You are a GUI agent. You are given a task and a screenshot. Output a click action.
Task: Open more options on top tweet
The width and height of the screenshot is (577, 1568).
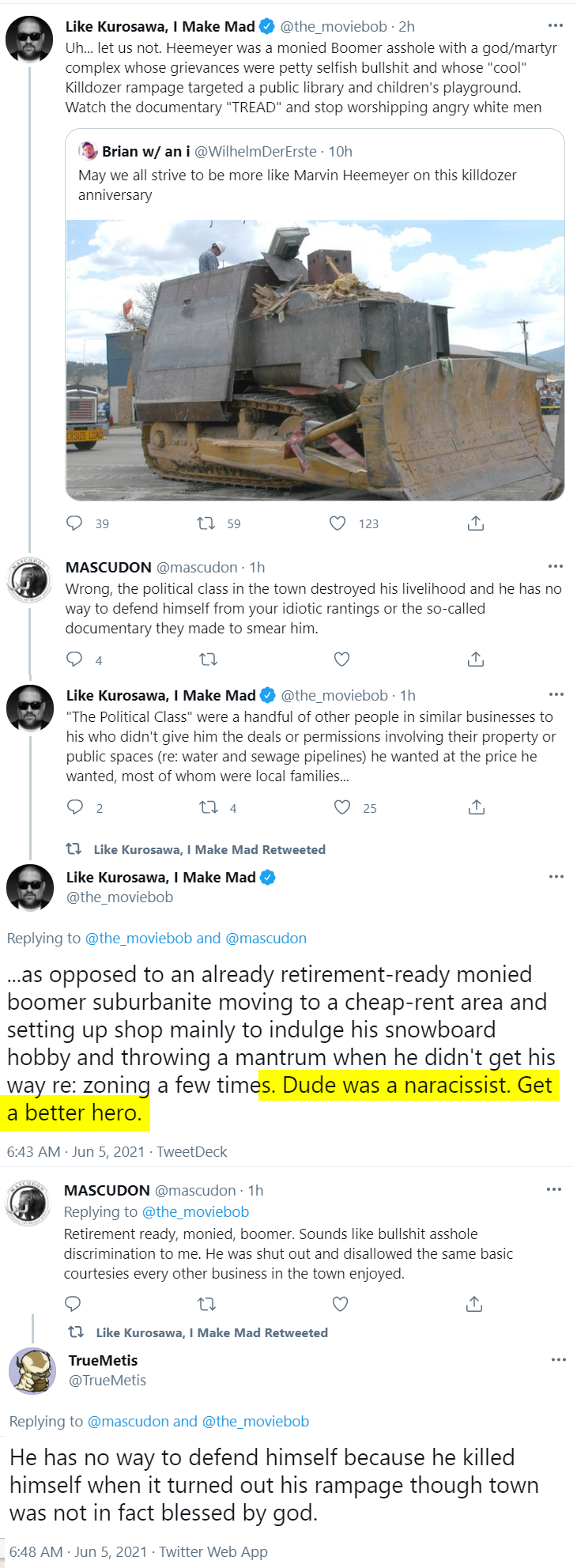coord(556,25)
